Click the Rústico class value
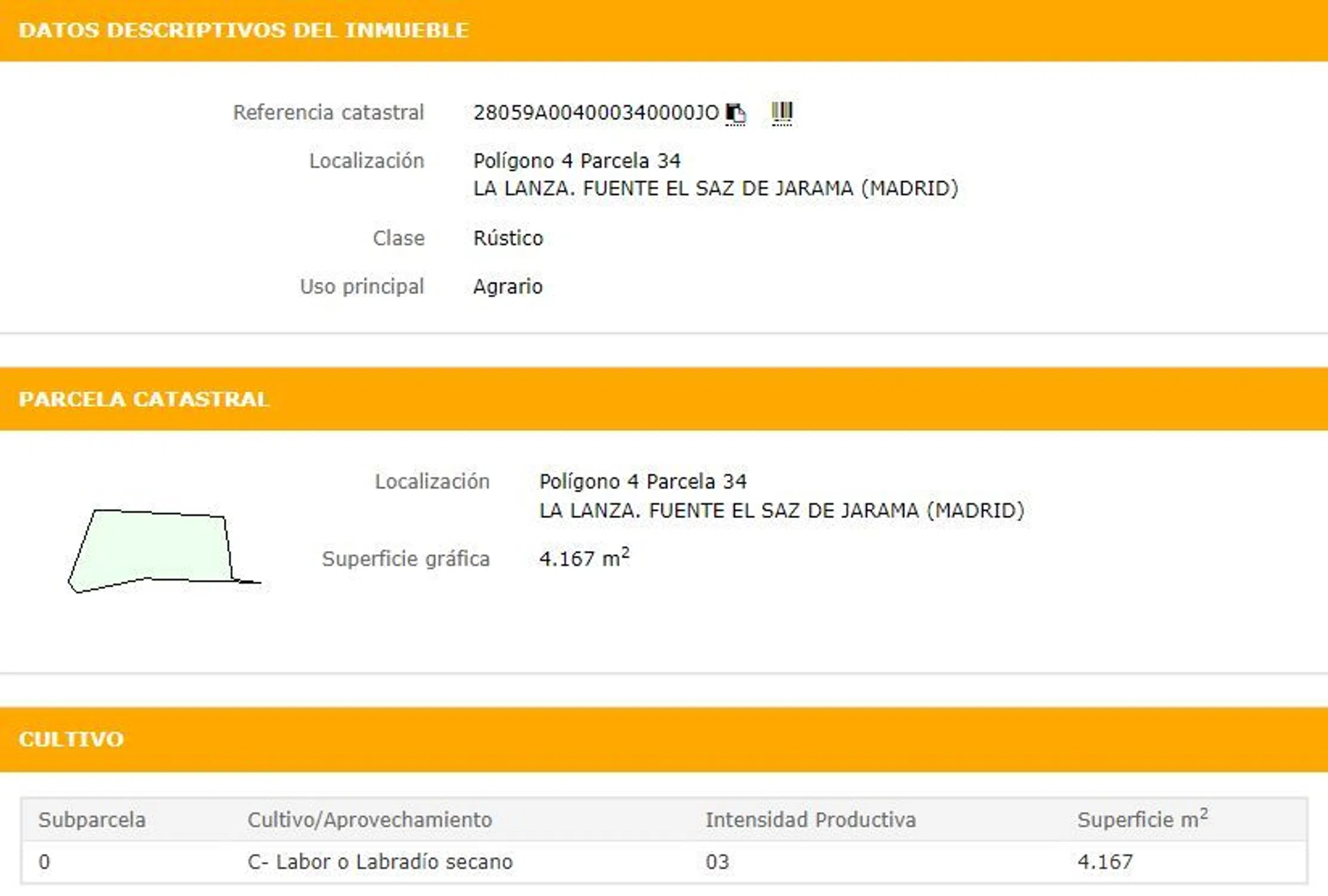This screenshot has width=1328, height=896. click(508, 238)
